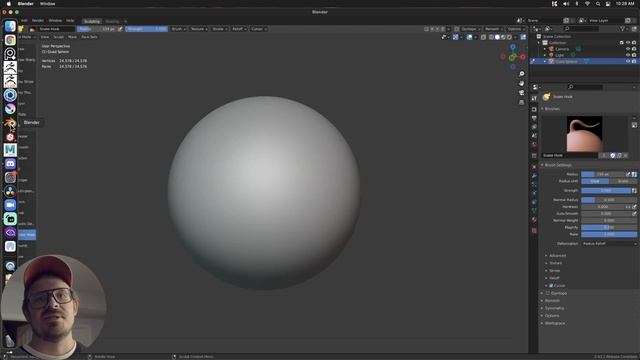Open the Material properties tab icon
The height and width of the screenshot is (360, 640).
pyautogui.click(x=534, y=220)
